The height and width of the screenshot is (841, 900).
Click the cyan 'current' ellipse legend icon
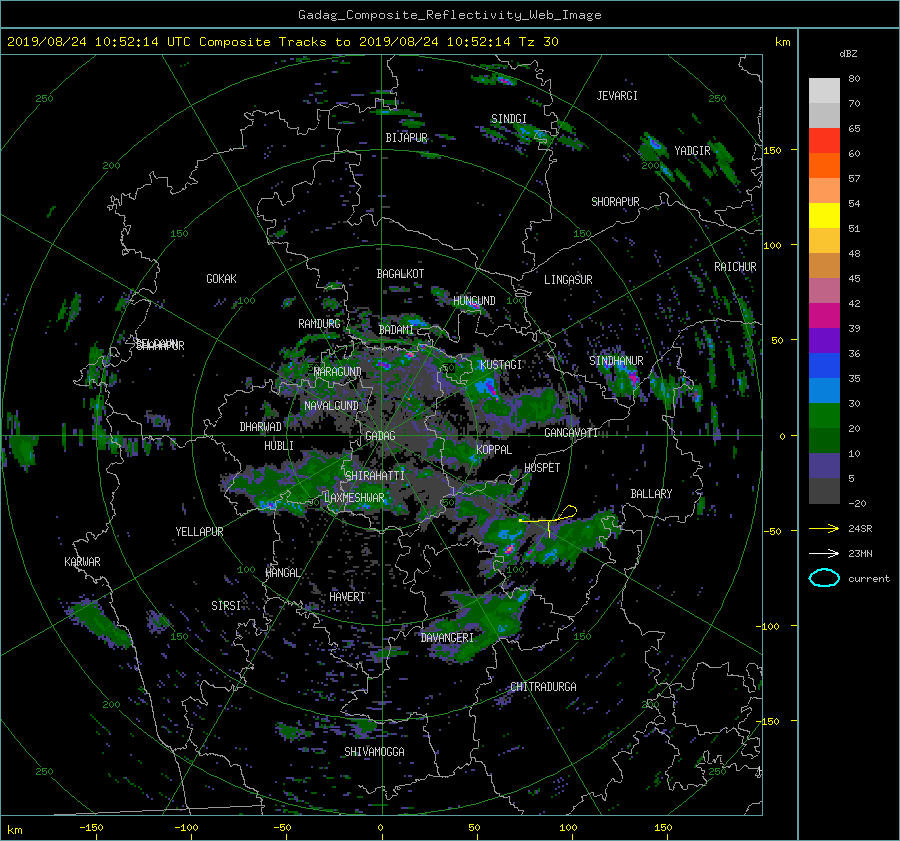pyautogui.click(x=824, y=578)
